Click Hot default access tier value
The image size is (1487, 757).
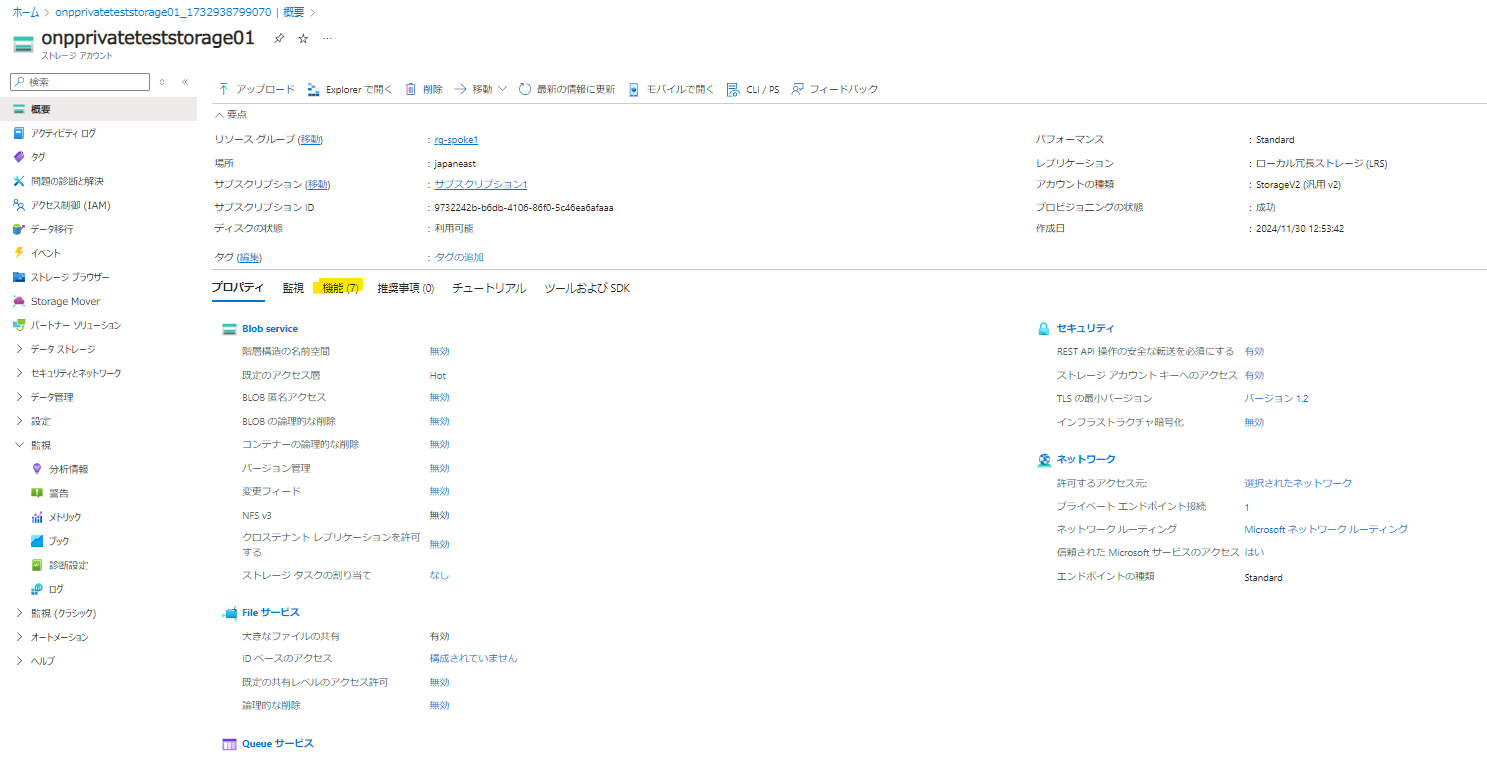coord(438,375)
